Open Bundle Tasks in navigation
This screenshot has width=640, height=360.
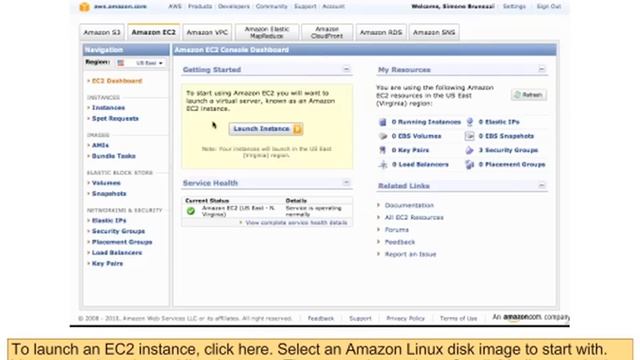click(113, 156)
